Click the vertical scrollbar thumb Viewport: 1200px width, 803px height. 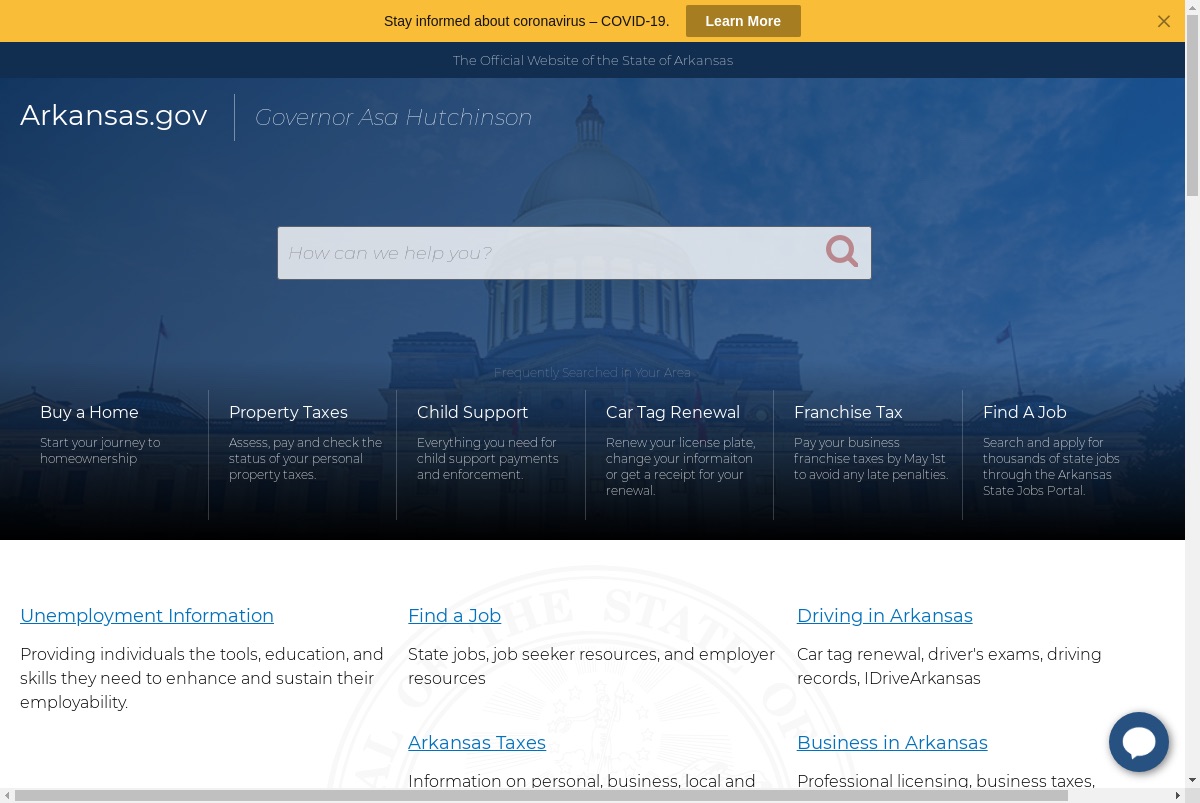(x=1192, y=105)
